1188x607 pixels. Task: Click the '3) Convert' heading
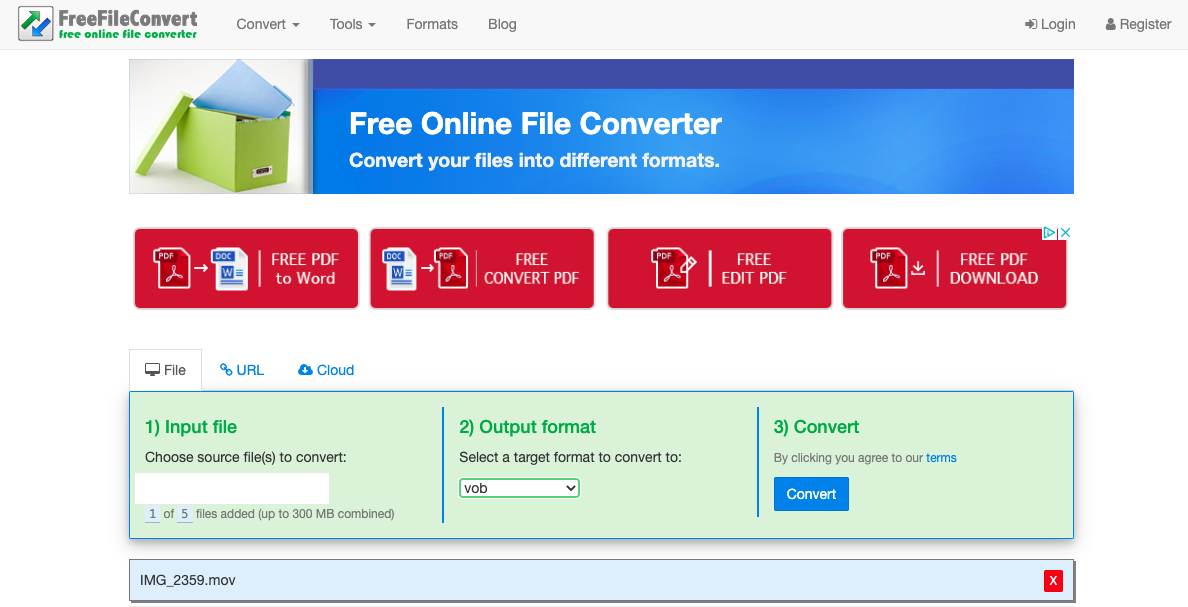[816, 427]
